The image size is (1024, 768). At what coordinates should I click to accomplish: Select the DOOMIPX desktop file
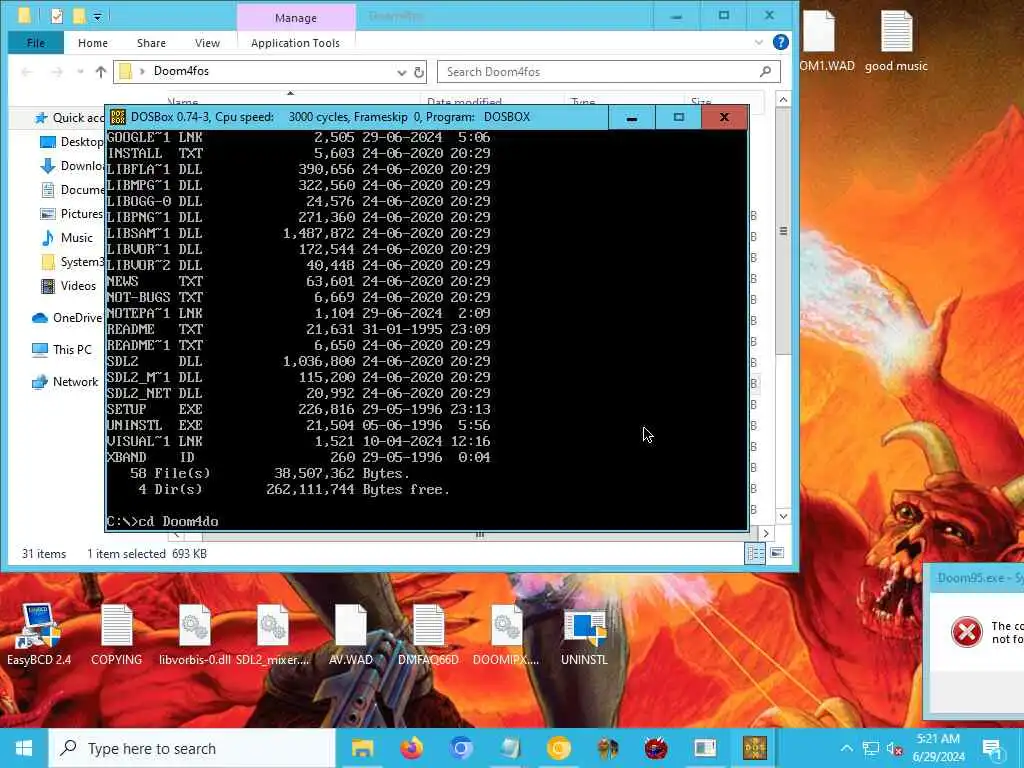(x=506, y=633)
